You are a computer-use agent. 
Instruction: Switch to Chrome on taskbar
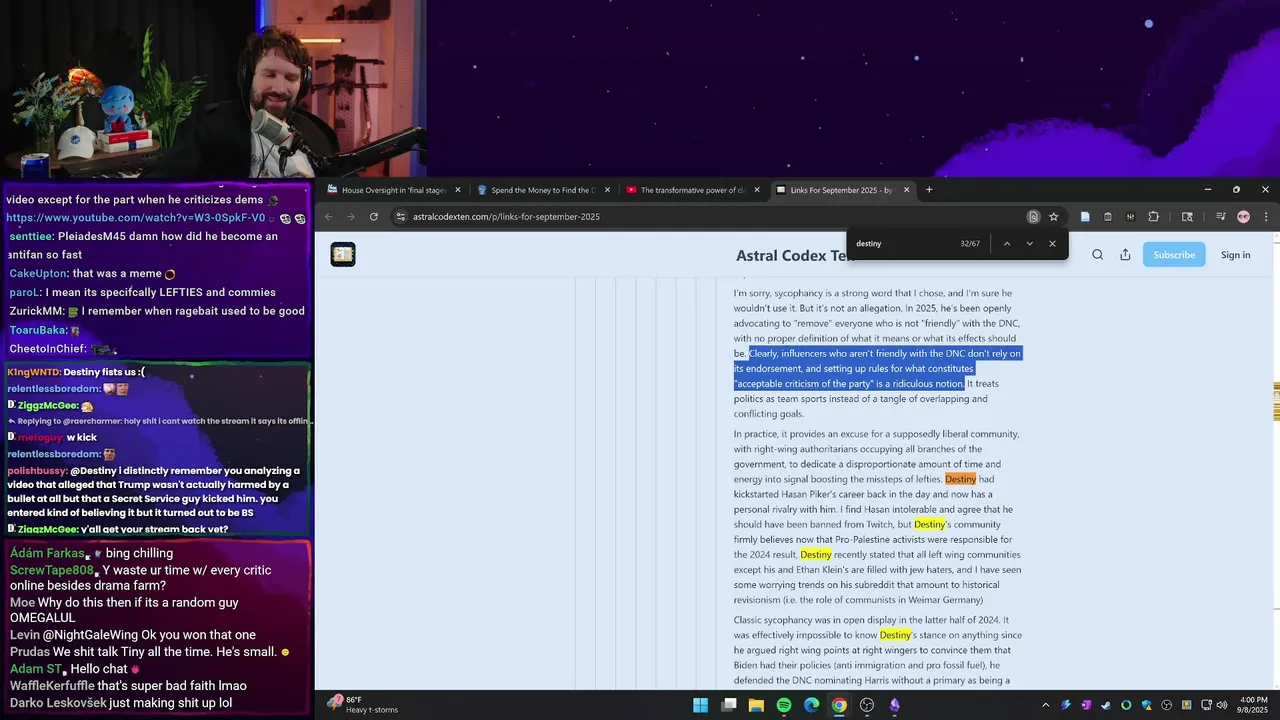[839, 705]
